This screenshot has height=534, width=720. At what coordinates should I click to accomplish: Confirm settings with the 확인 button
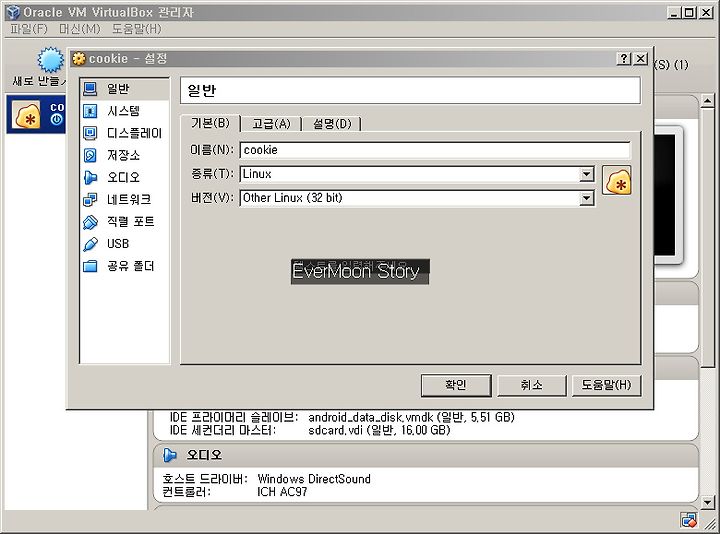point(456,385)
